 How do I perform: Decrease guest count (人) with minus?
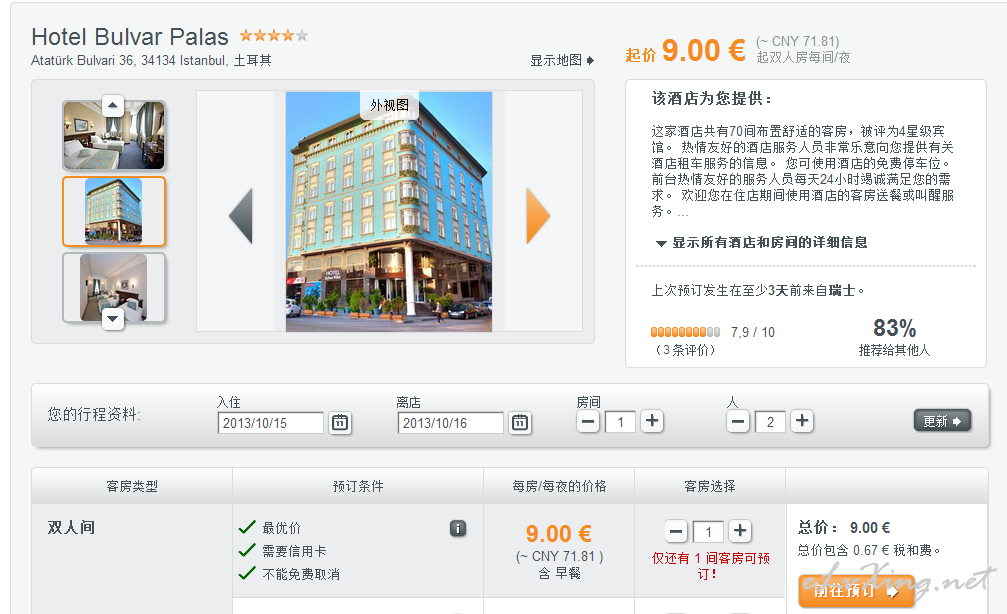[x=738, y=421]
